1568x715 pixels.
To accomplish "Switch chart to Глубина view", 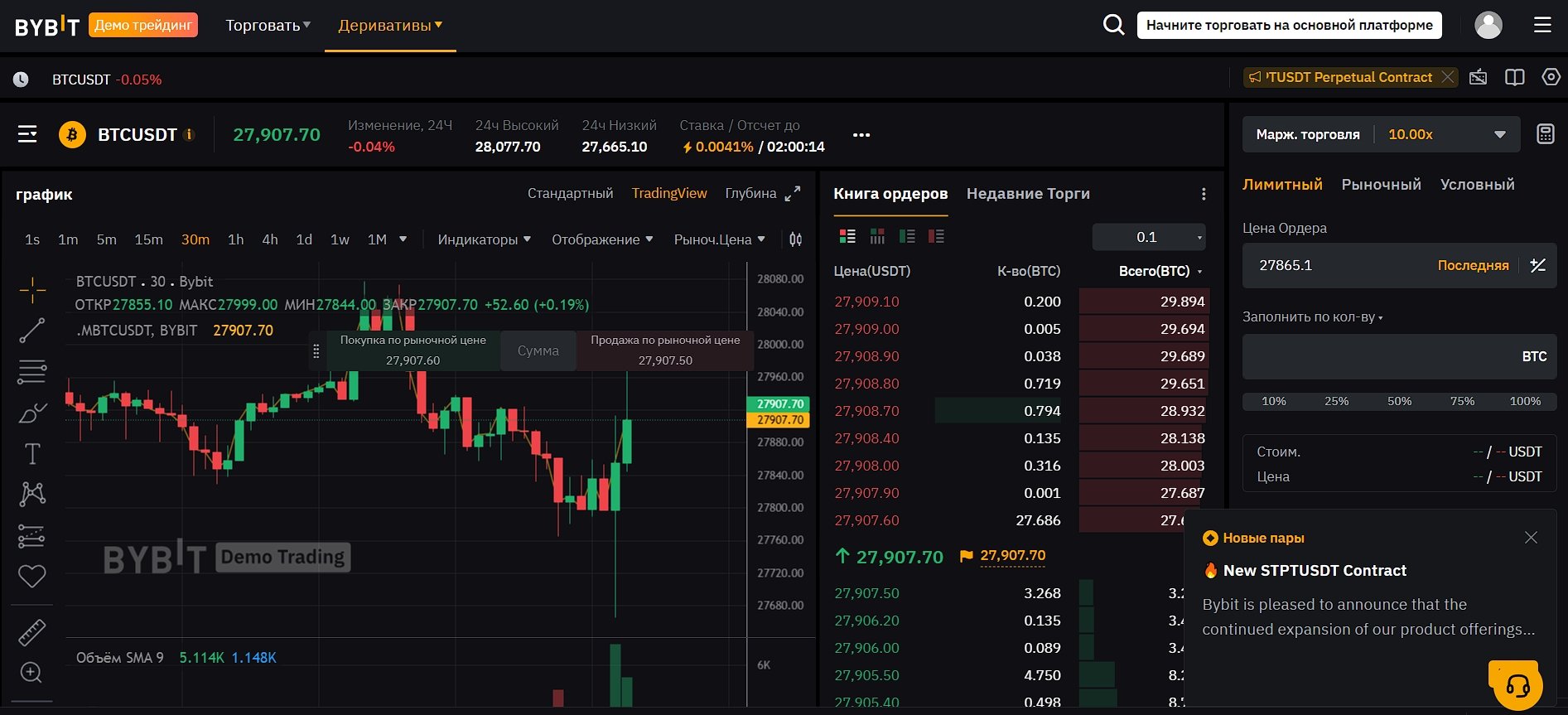I will point(750,193).
